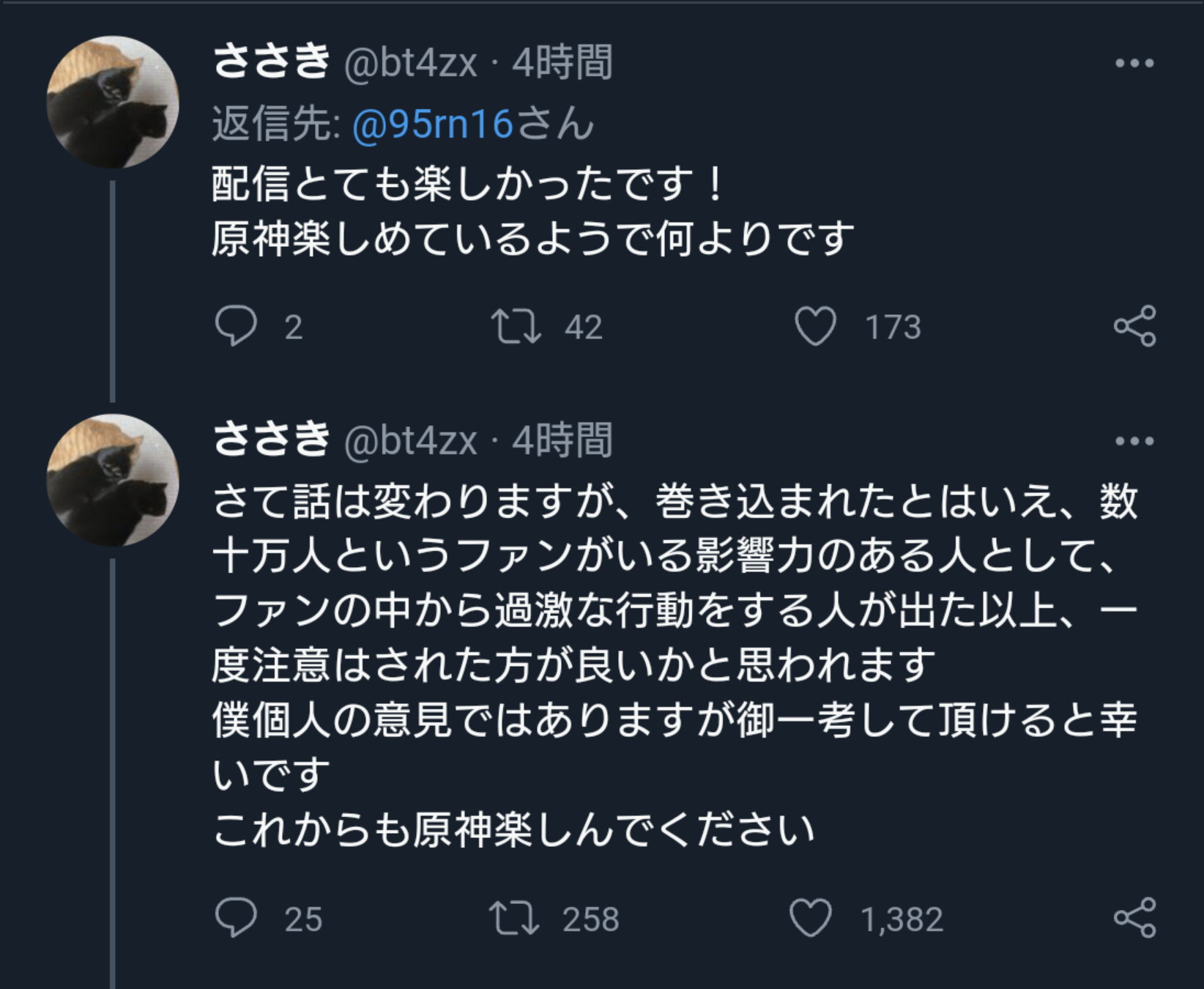Reply to the tweet with 25 replies
The image size is (1204, 989).
(236, 918)
